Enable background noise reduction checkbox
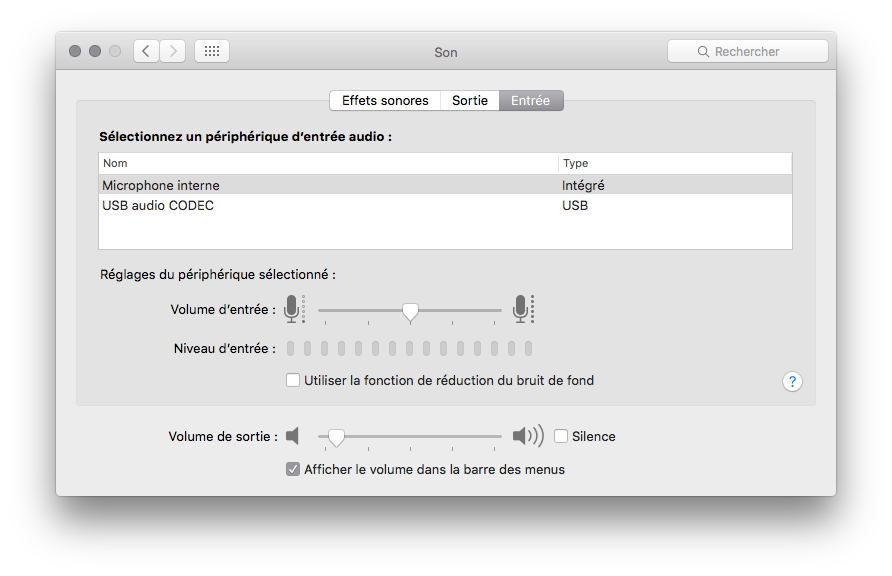The width and height of the screenshot is (892, 576). (293, 380)
